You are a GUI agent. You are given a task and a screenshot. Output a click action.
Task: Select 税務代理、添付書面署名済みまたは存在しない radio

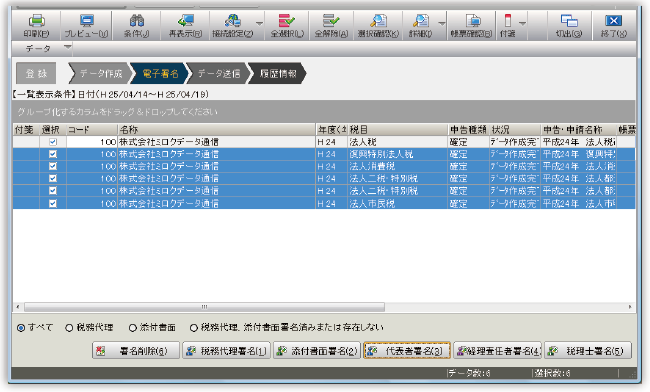tap(194, 328)
